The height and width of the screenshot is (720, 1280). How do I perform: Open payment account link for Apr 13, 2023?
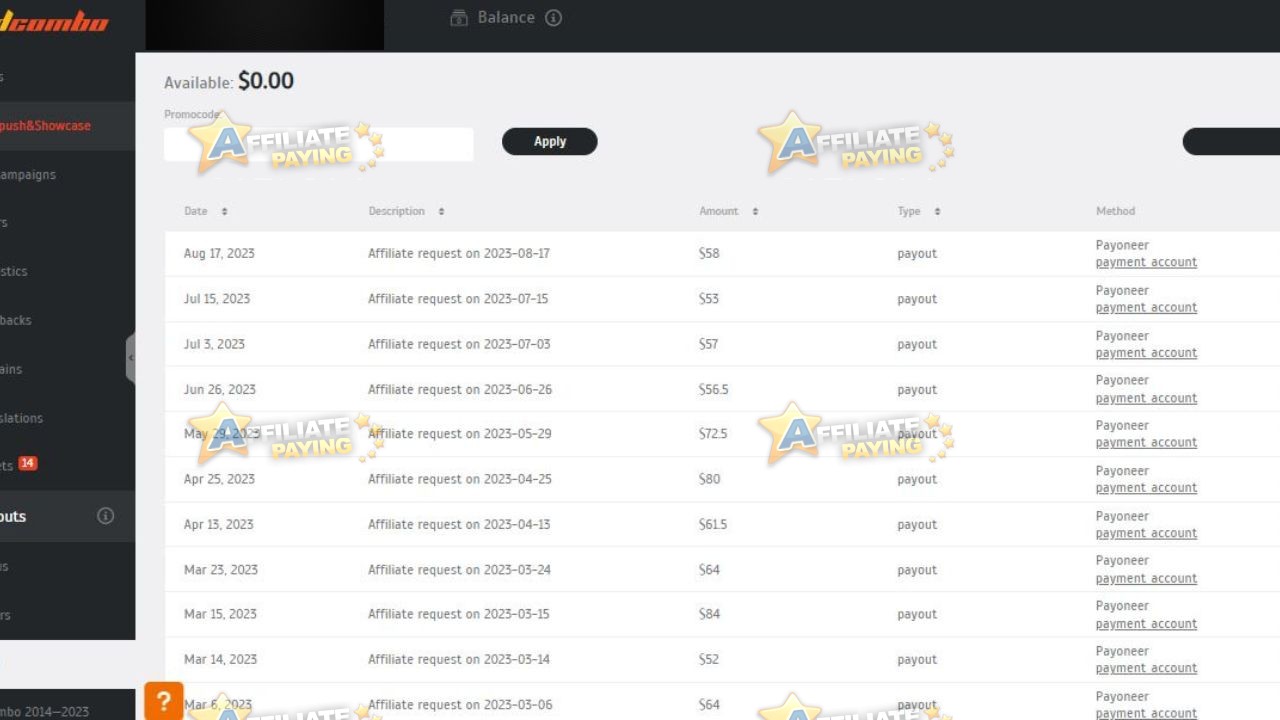click(x=1146, y=534)
